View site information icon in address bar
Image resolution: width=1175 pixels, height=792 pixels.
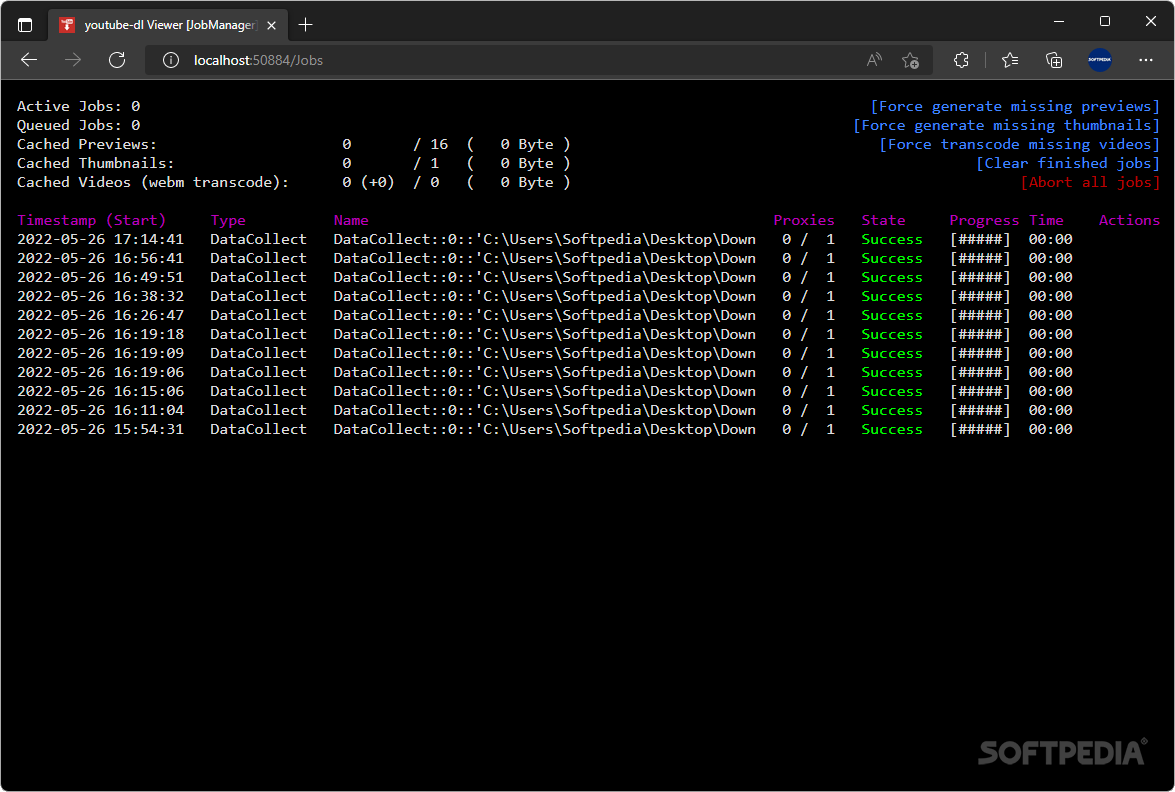coord(171,60)
